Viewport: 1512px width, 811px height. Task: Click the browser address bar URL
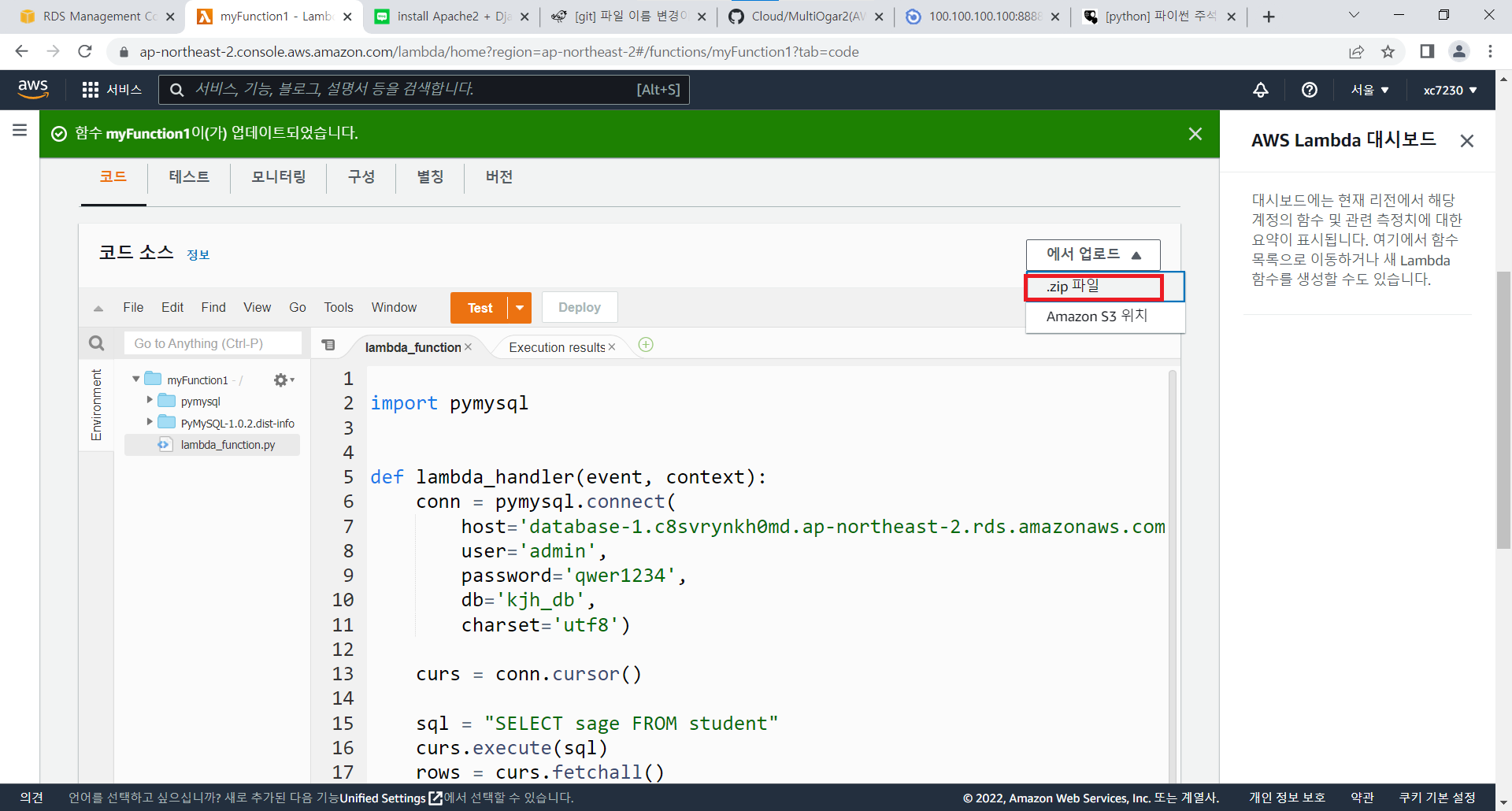point(499,52)
